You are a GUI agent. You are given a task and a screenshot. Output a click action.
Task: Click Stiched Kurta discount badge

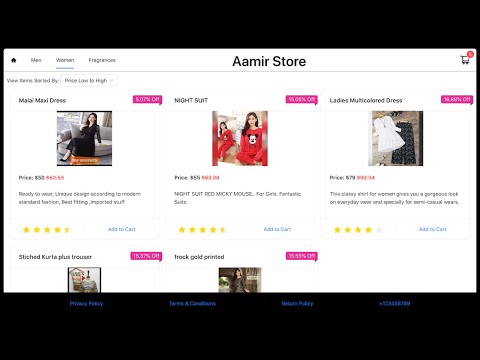coord(146,256)
